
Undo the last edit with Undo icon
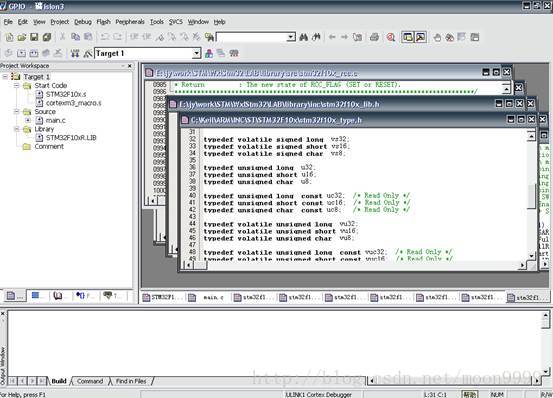pos(105,37)
